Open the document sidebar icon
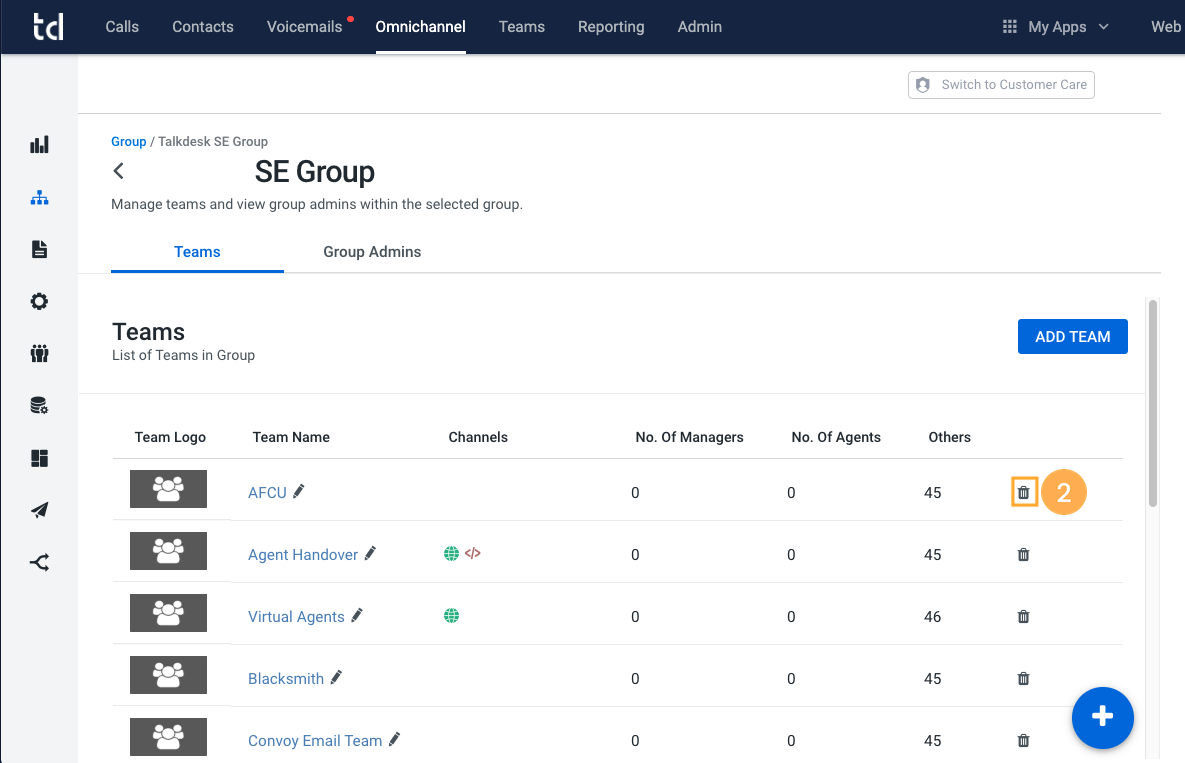This screenshot has height=763, width=1185. (39, 249)
